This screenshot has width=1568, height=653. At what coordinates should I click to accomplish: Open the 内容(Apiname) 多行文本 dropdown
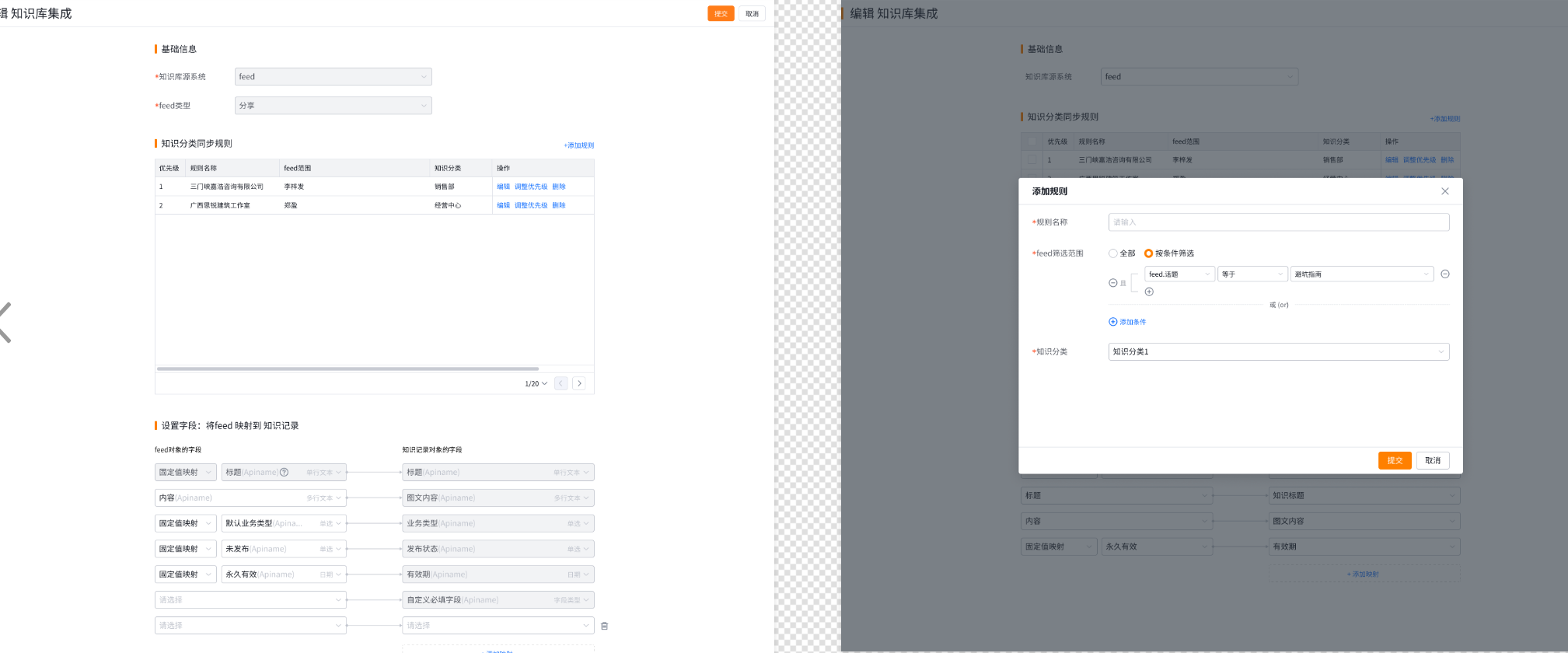(x=250, y=498)
